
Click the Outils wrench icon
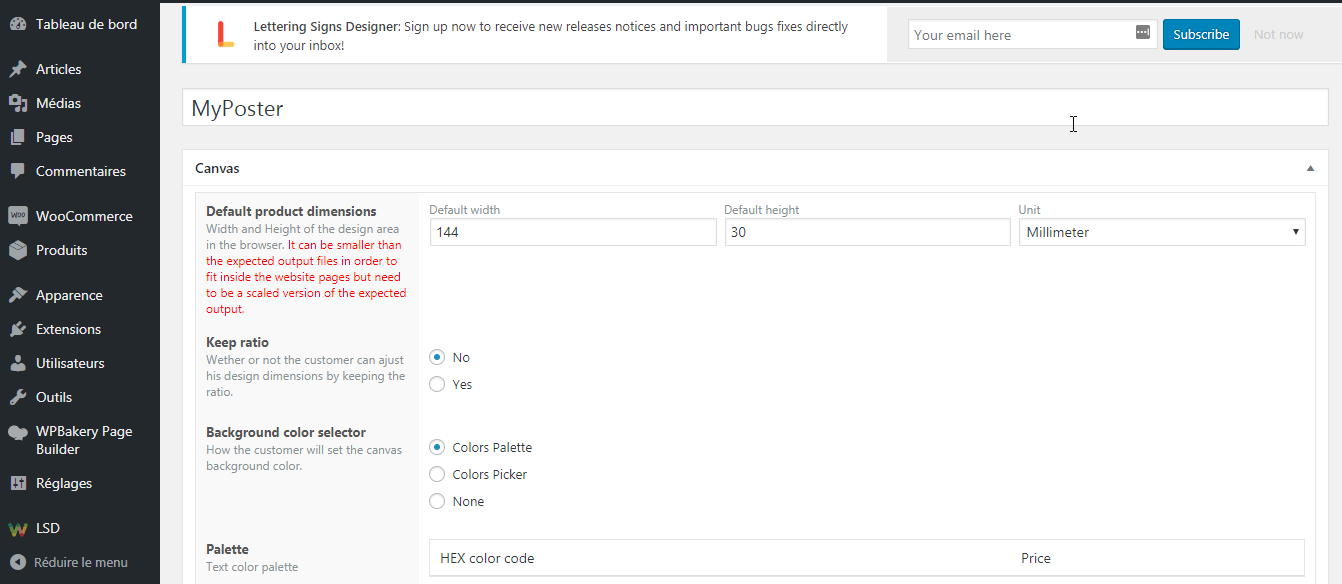click(18, 397)
